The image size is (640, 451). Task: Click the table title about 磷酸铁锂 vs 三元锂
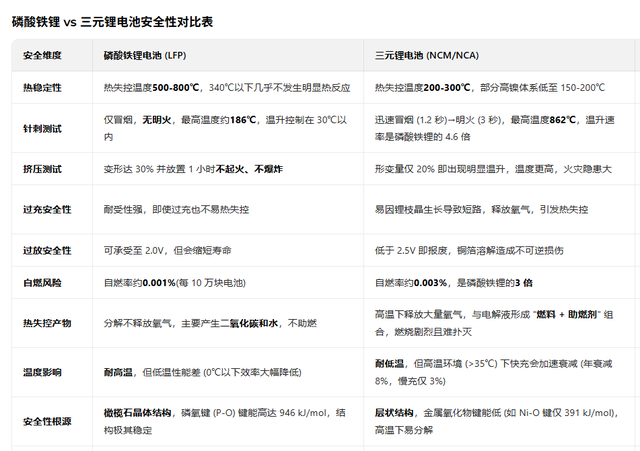click(x=112, y=21)
